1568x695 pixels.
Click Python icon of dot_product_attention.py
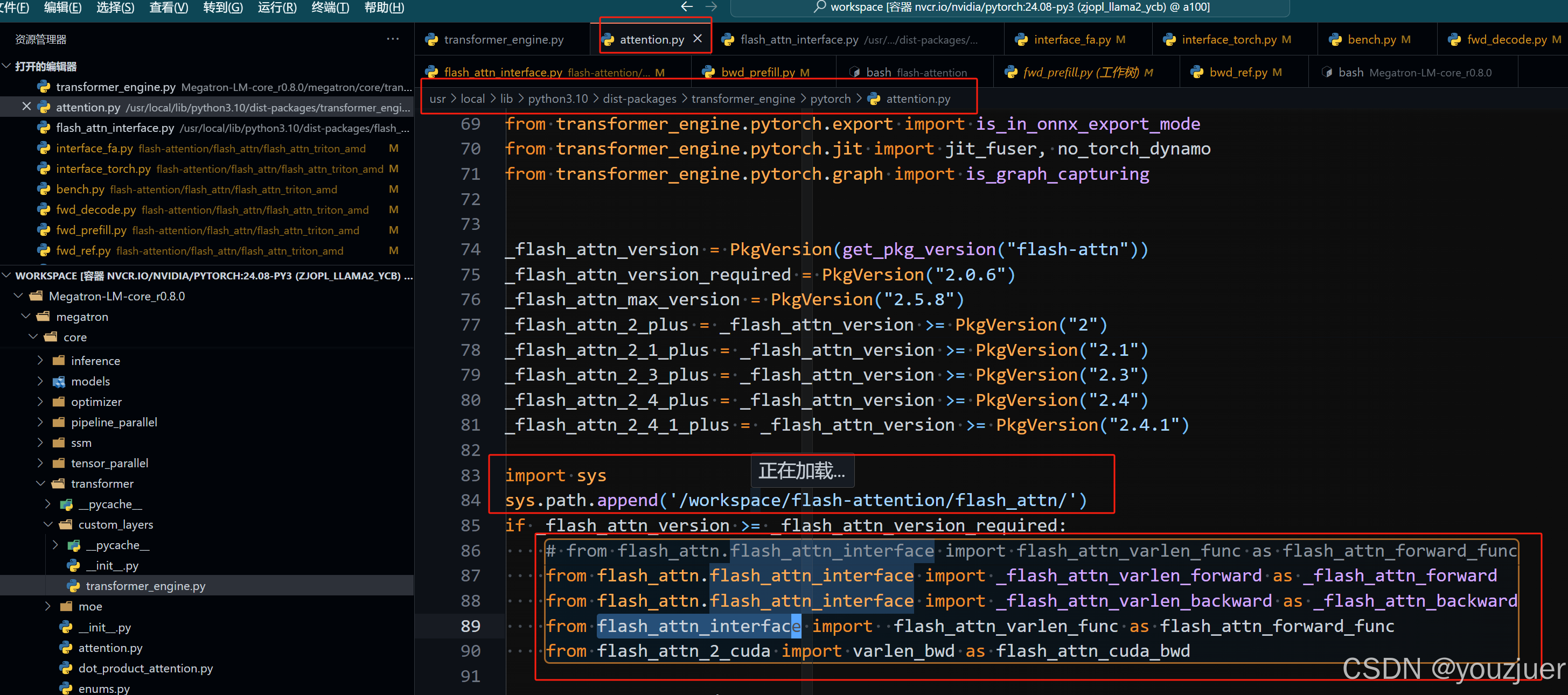[66, 668]
